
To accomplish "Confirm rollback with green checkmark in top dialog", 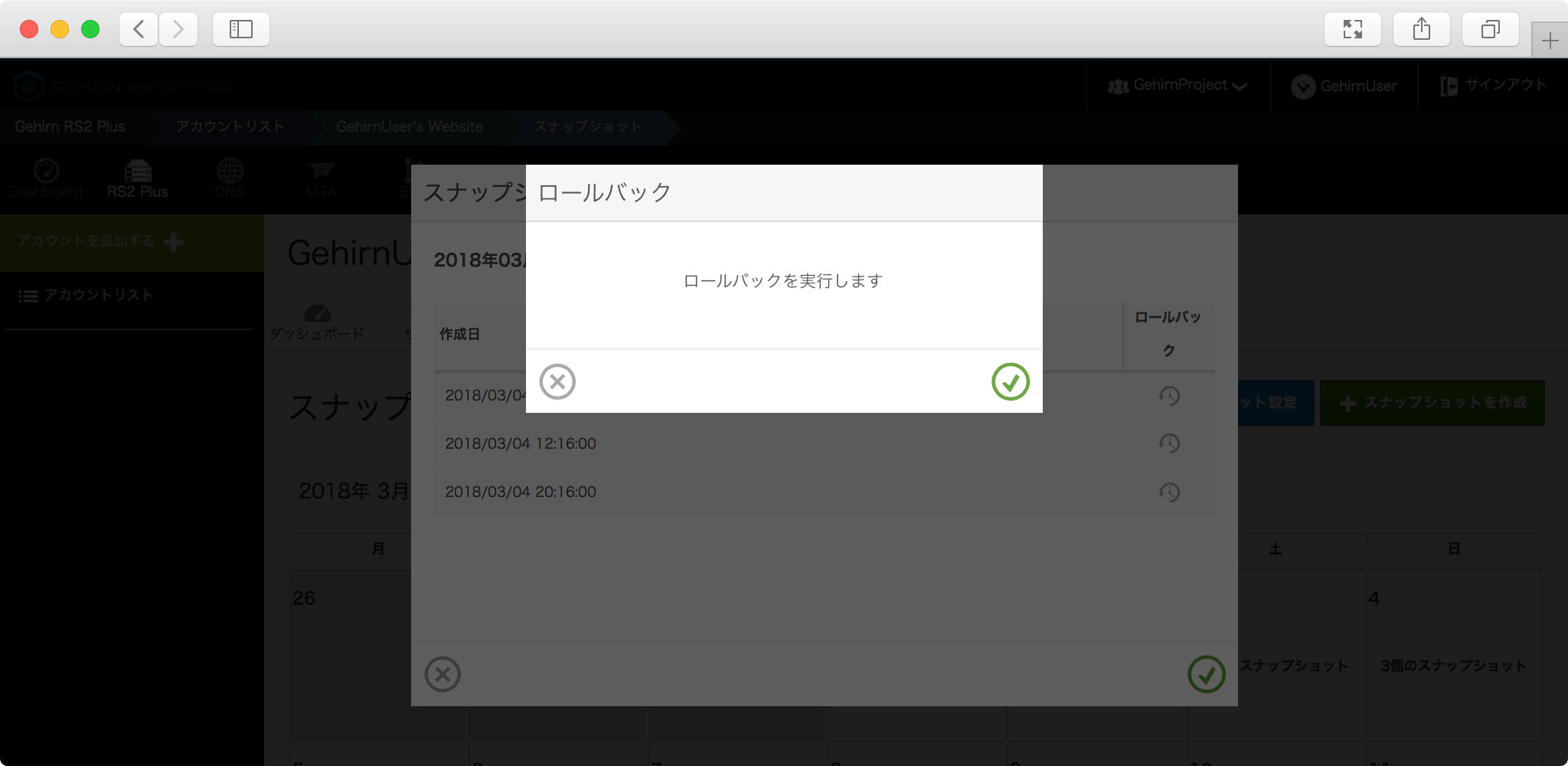I will (1010, 381).
